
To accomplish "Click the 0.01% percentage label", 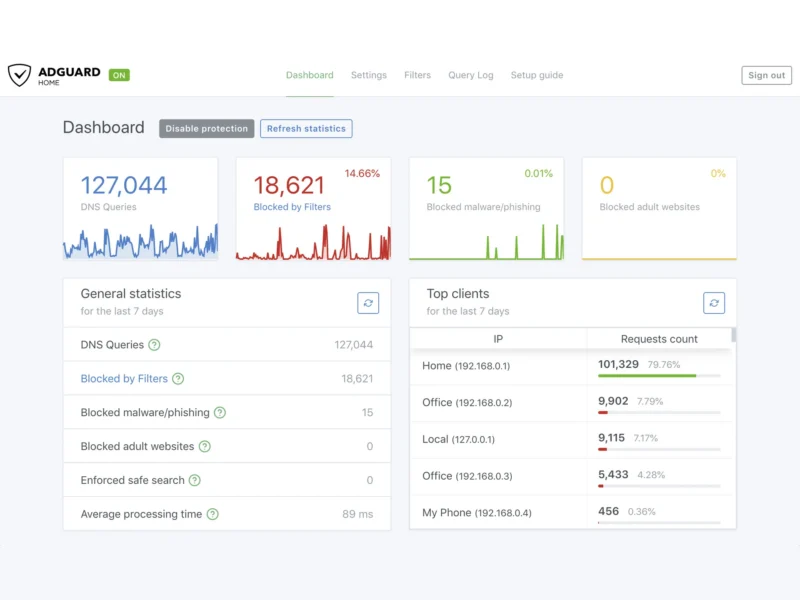I will [538, 173].
